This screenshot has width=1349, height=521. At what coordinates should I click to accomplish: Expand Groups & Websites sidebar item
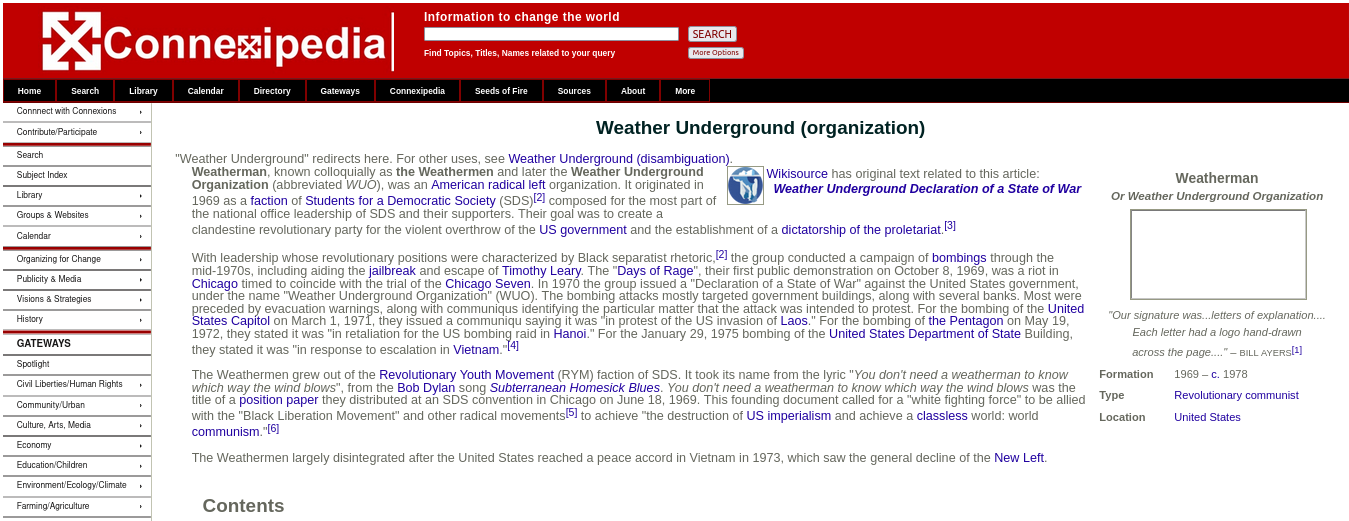coord(77,215)
